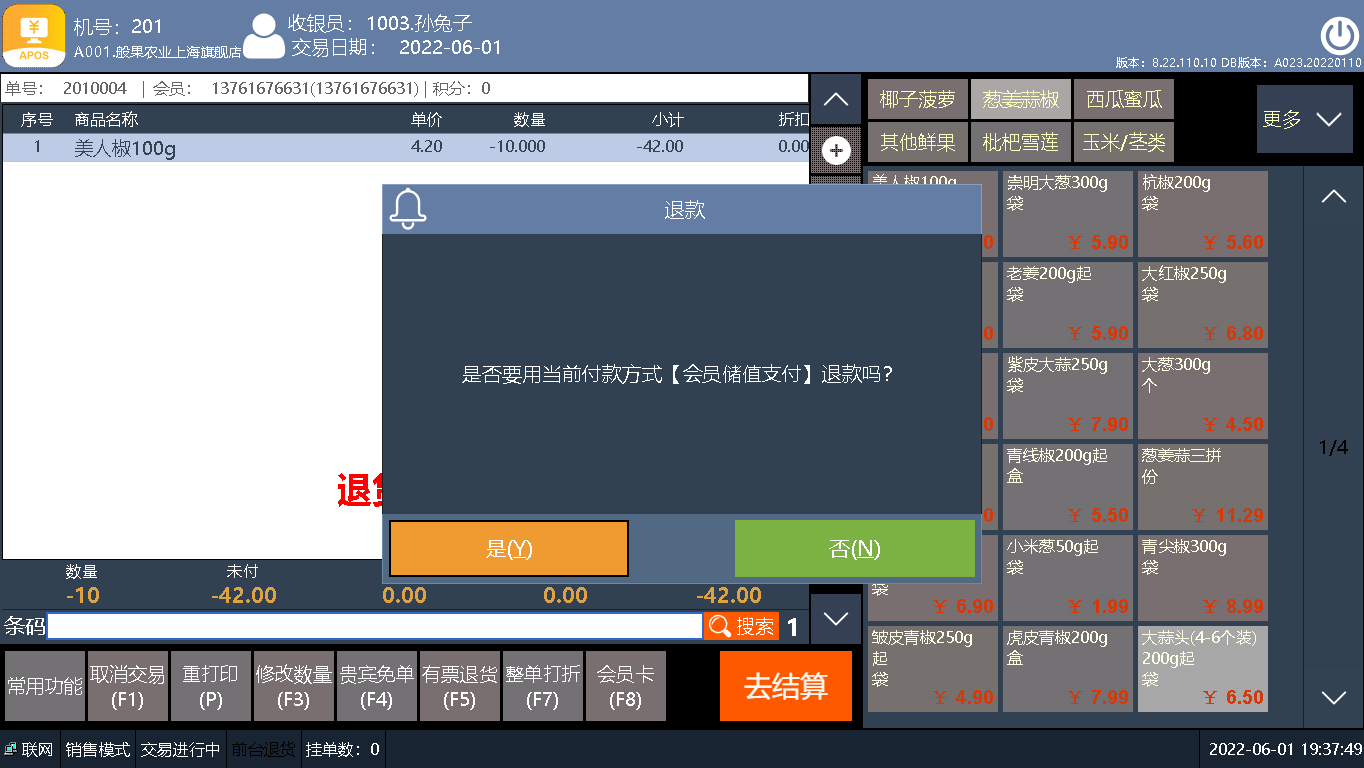
Task: Click member number 13761676631
Action: 314,88
